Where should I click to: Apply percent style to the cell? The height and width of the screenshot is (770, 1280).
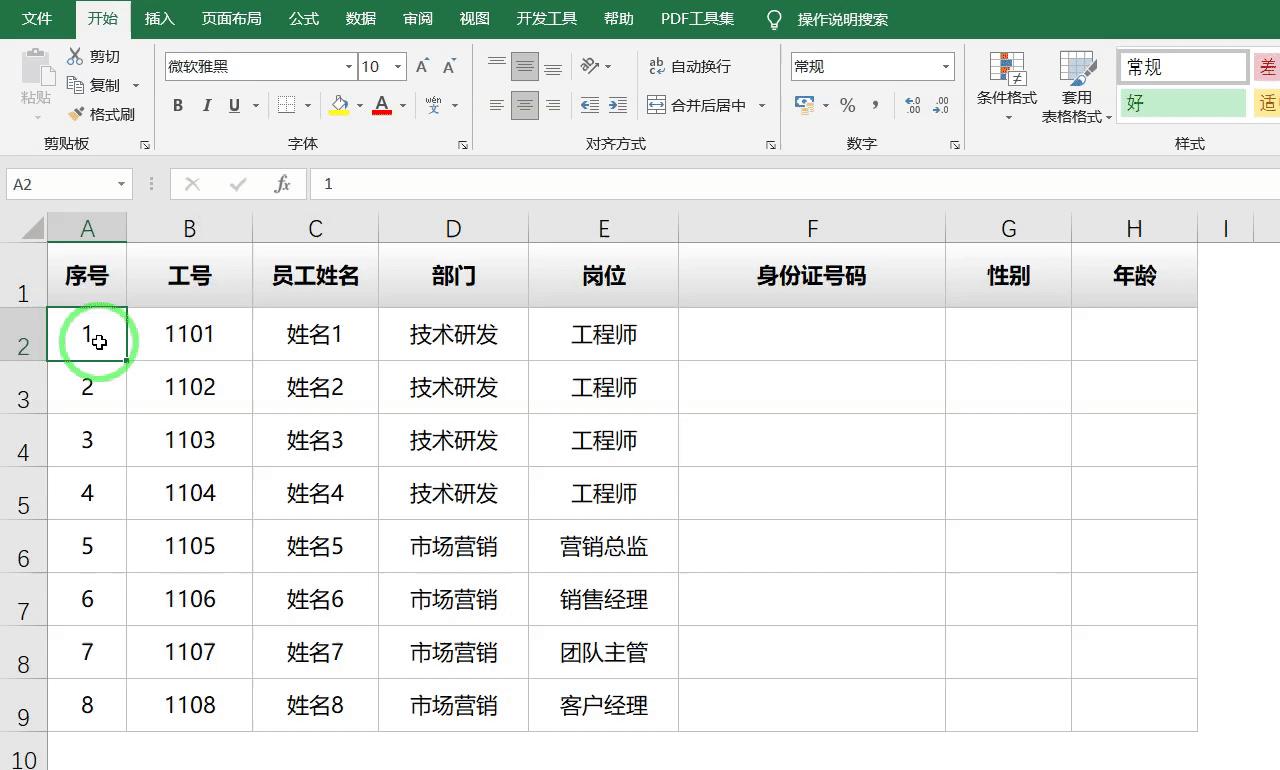tap(846, 102)
